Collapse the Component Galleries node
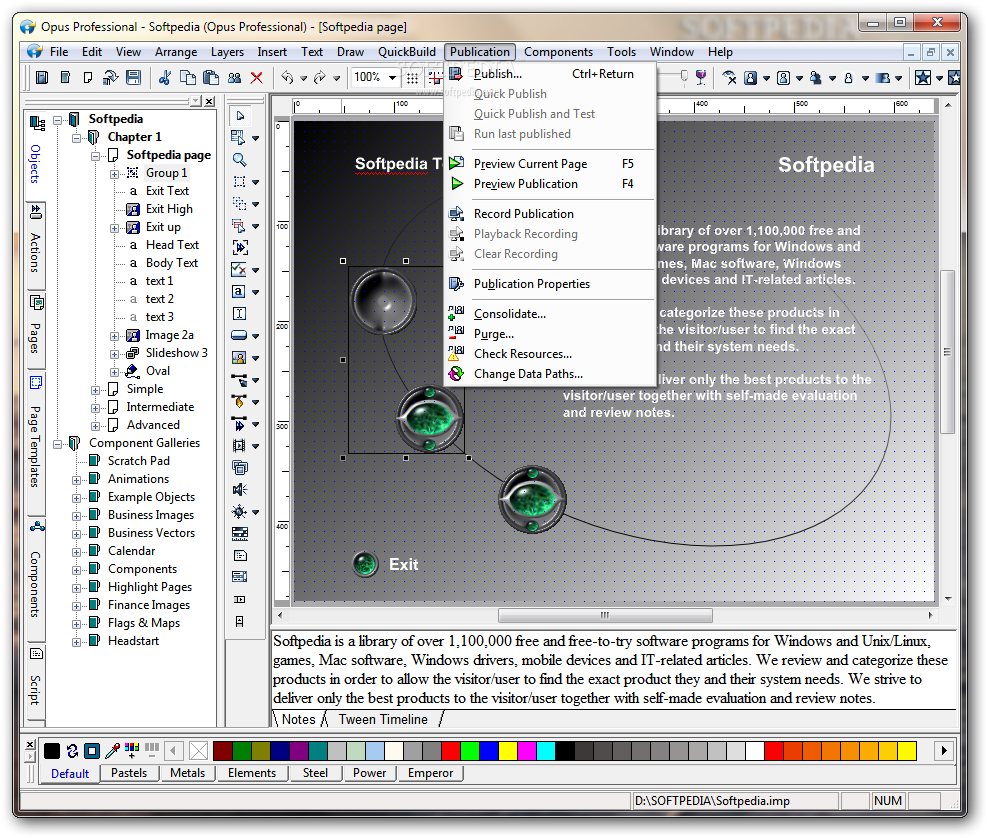 click(58, 444)
